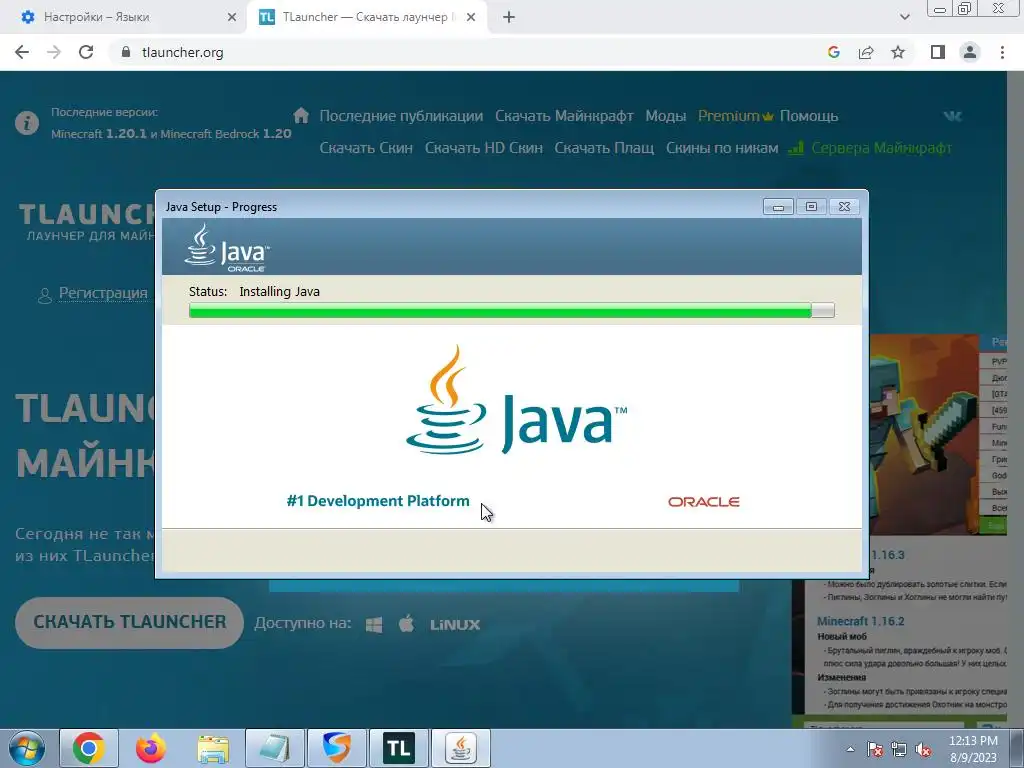
Task: Go back with the browser back arrow
Action: click(22, 52)
